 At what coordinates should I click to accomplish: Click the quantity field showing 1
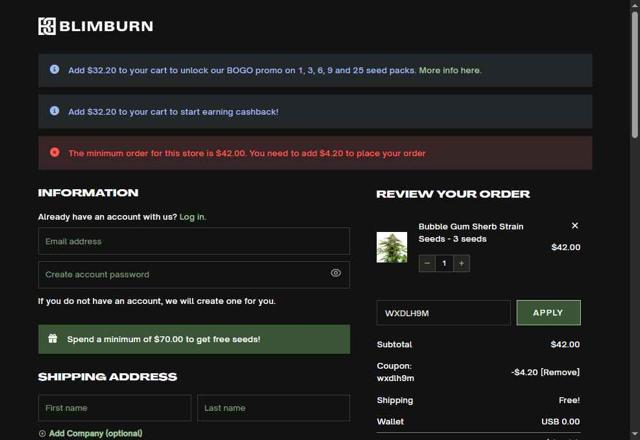[x=444, y=263]
